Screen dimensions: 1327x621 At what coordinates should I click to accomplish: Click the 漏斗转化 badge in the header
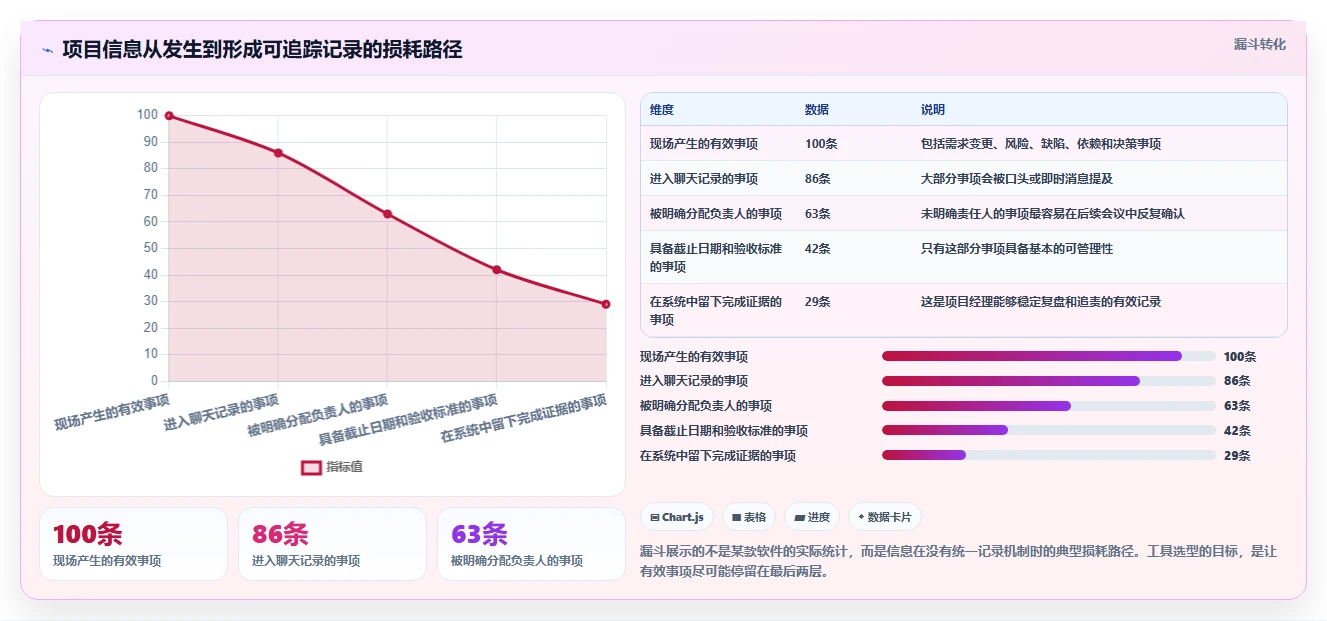click(x=1260, y=44)
